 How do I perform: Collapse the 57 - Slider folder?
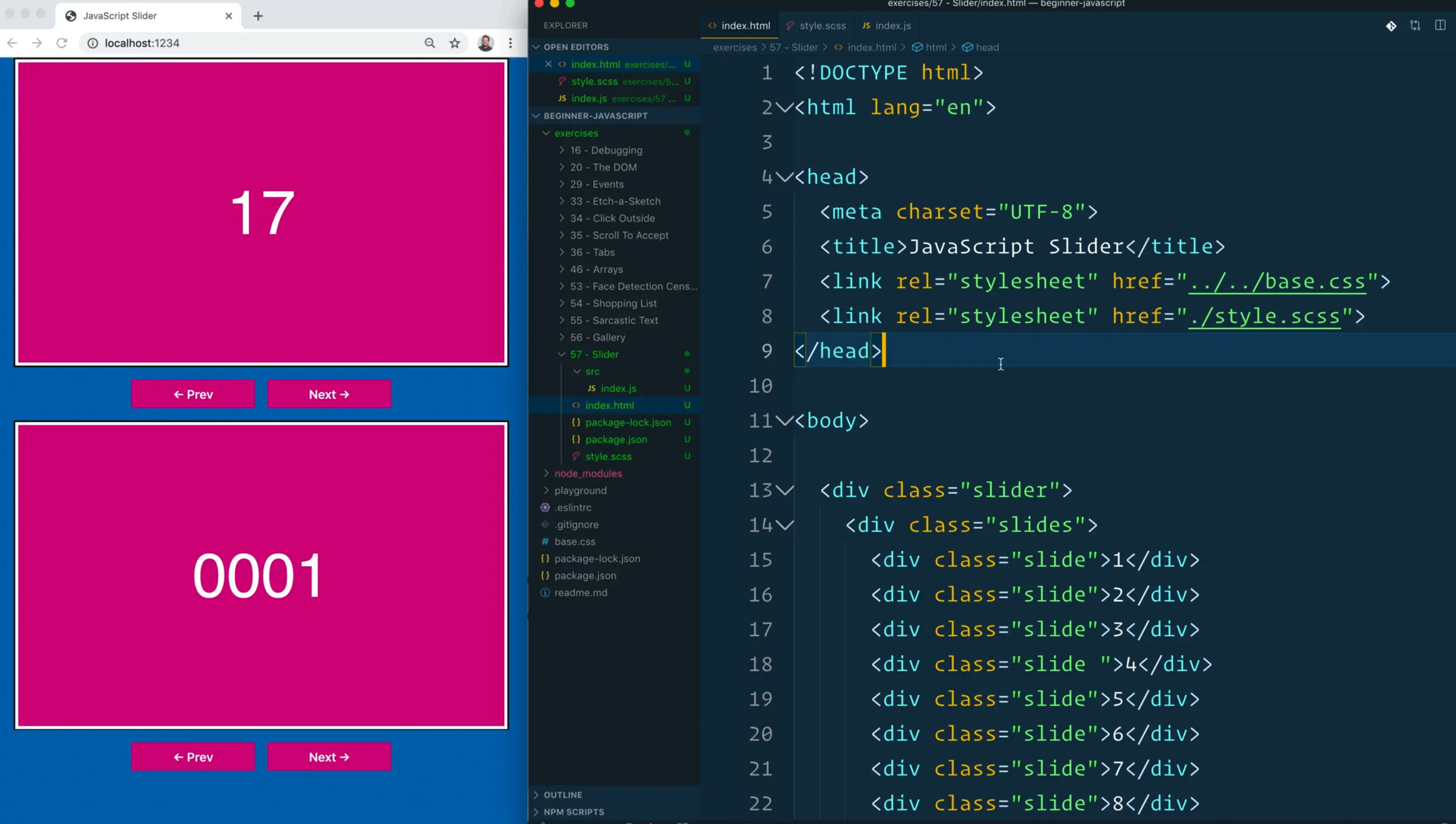coord(594,354)
